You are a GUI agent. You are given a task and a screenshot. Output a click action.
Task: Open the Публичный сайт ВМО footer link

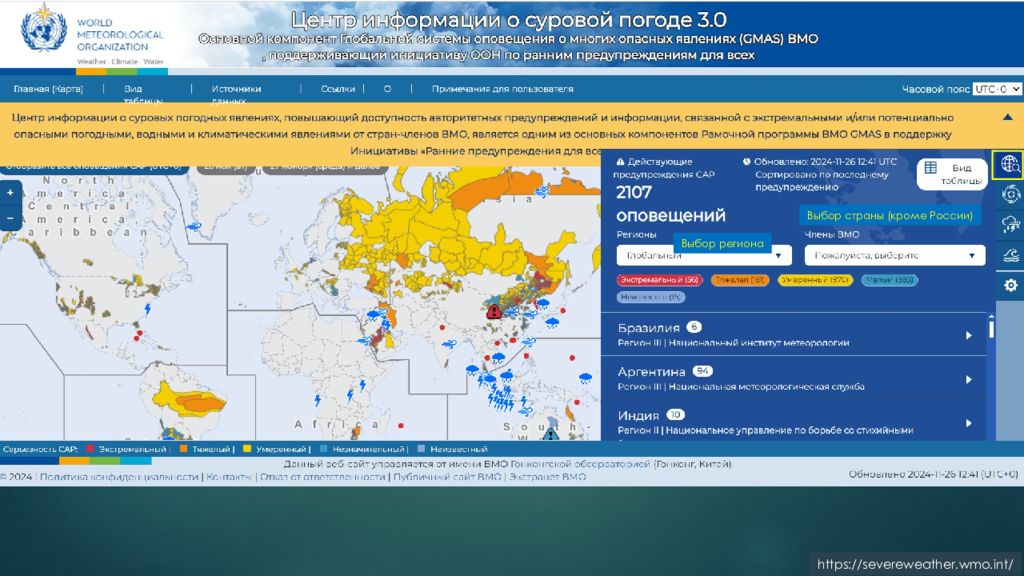click(x=447, y=477)
